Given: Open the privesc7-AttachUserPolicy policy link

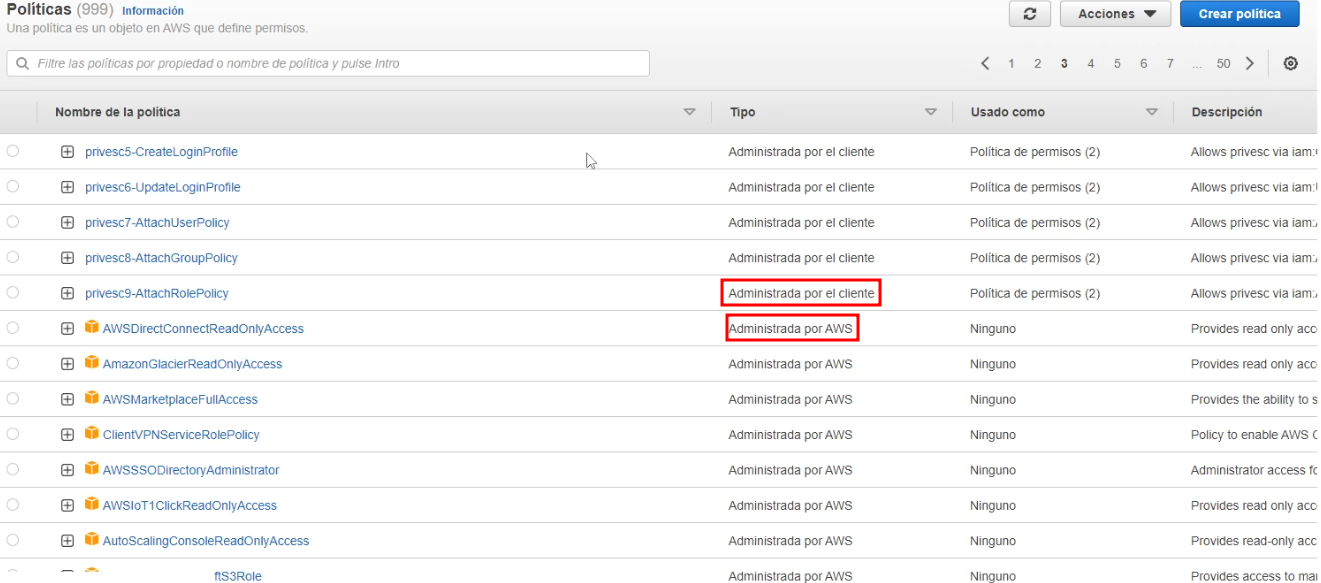Looking at the screenshot, I should pos(157,223).
